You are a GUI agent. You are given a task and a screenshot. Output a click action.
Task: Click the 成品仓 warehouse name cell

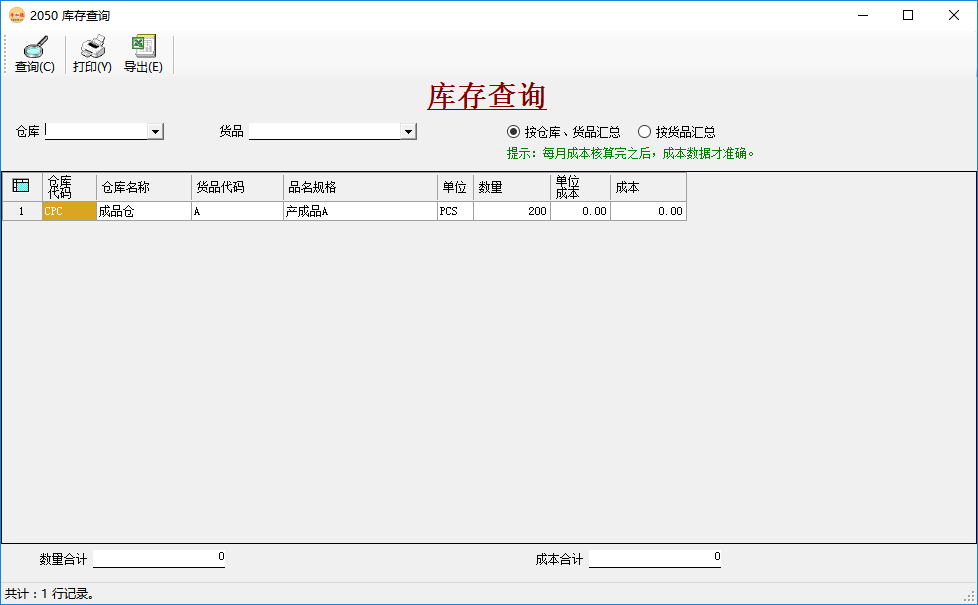click(x=143, y=211)
